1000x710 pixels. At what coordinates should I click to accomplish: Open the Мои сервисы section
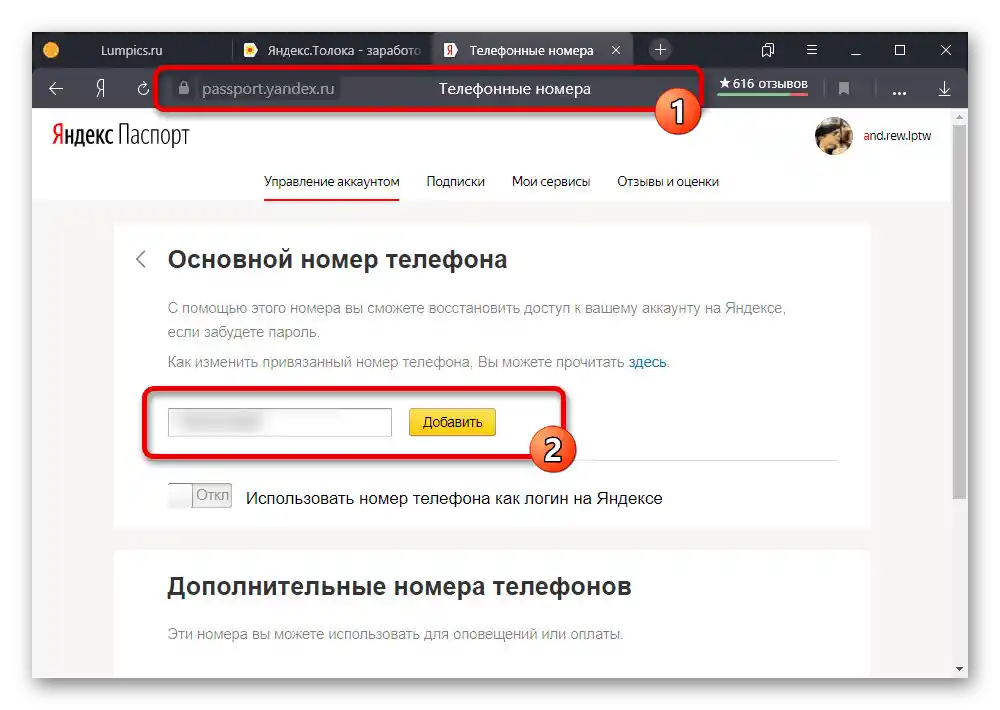(551, 182)
